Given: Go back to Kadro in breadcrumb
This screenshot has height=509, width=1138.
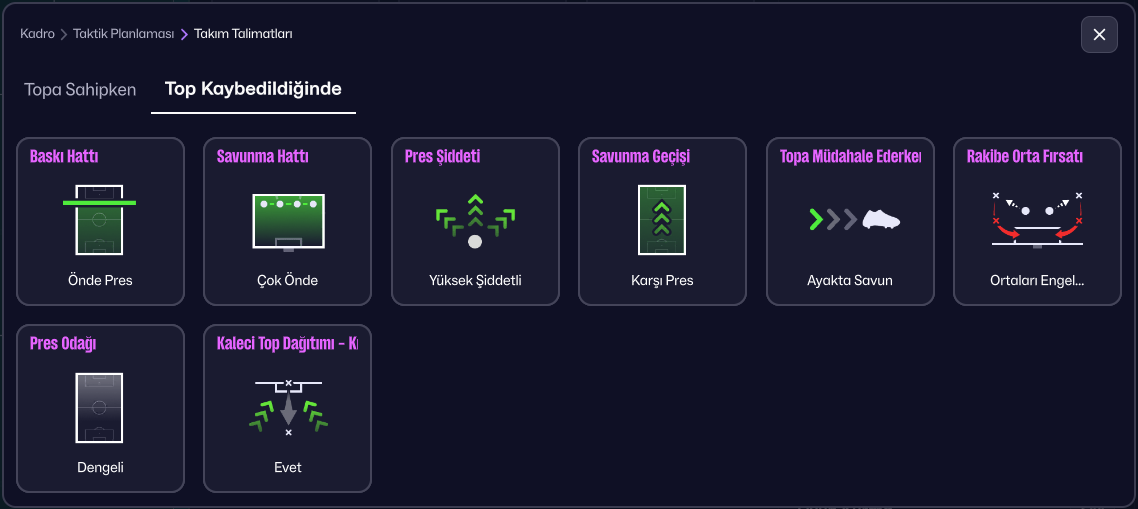Looking at the screenshot, I should (x=37, y=34).
